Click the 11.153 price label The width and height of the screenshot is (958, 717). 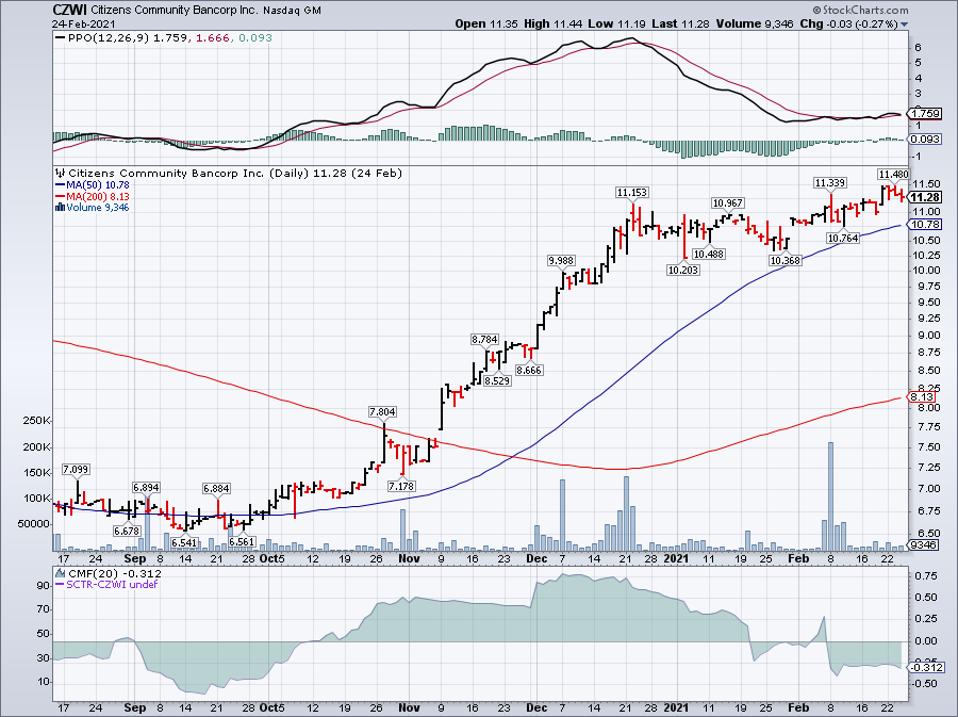pos(631,192)
